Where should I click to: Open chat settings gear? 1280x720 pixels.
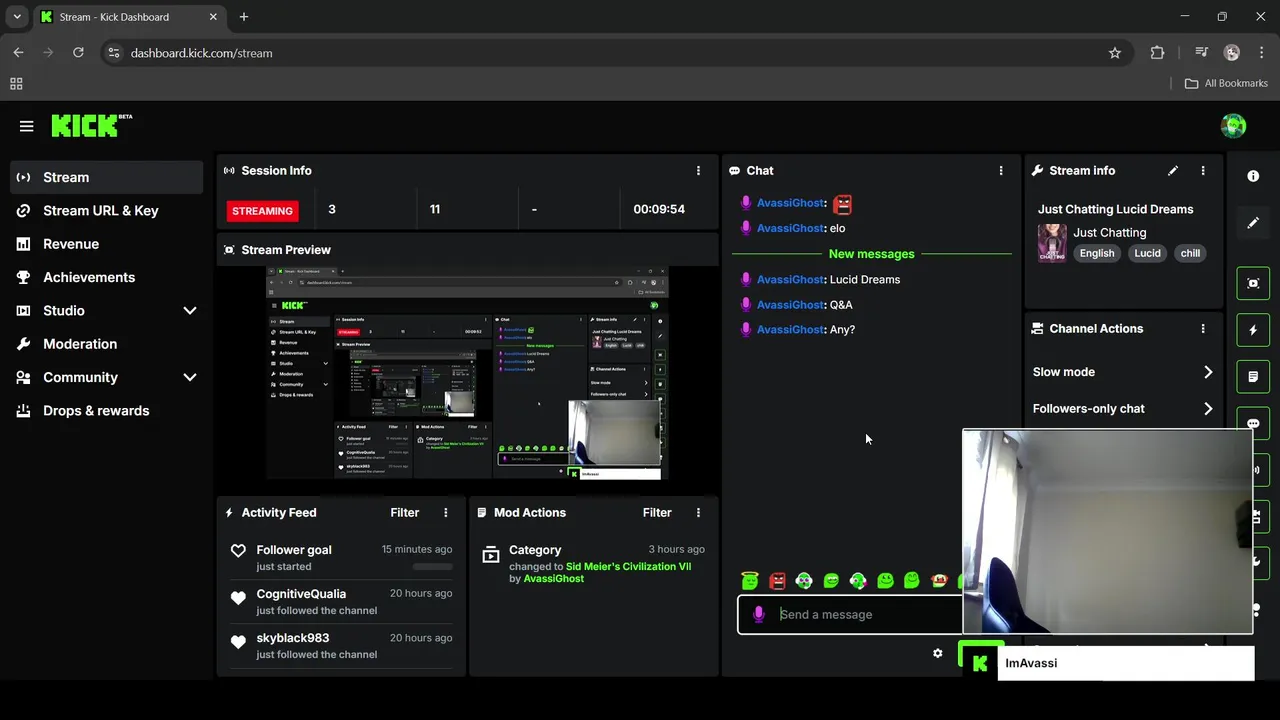click(937, 653)
